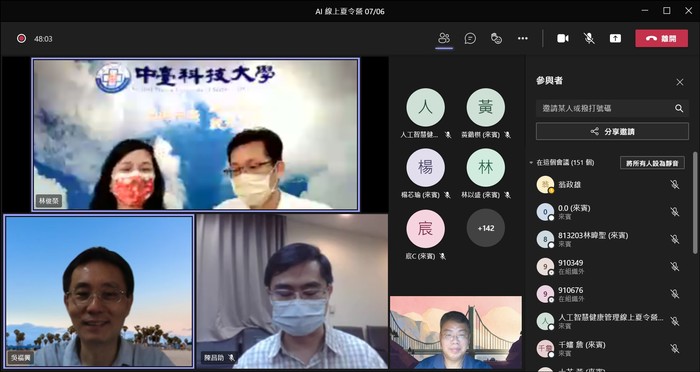The width and height of the screenshot is (700, 372).
Task: Click the name label 林俊榮 on top video
Action: [x=49, y=201]
